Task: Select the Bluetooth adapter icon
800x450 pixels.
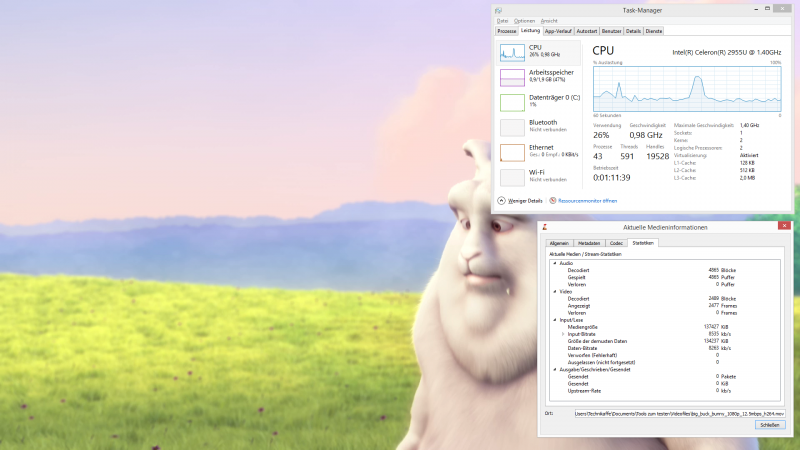Action: 512,128
